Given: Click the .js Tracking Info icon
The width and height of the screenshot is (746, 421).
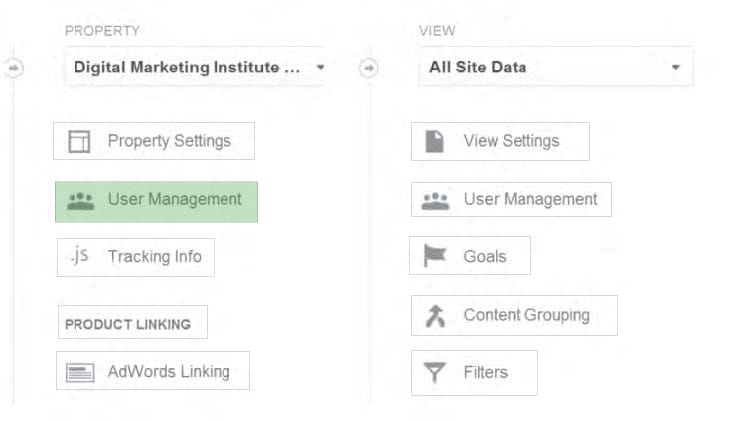Looking at the screenshot, I should pos(79,255).
